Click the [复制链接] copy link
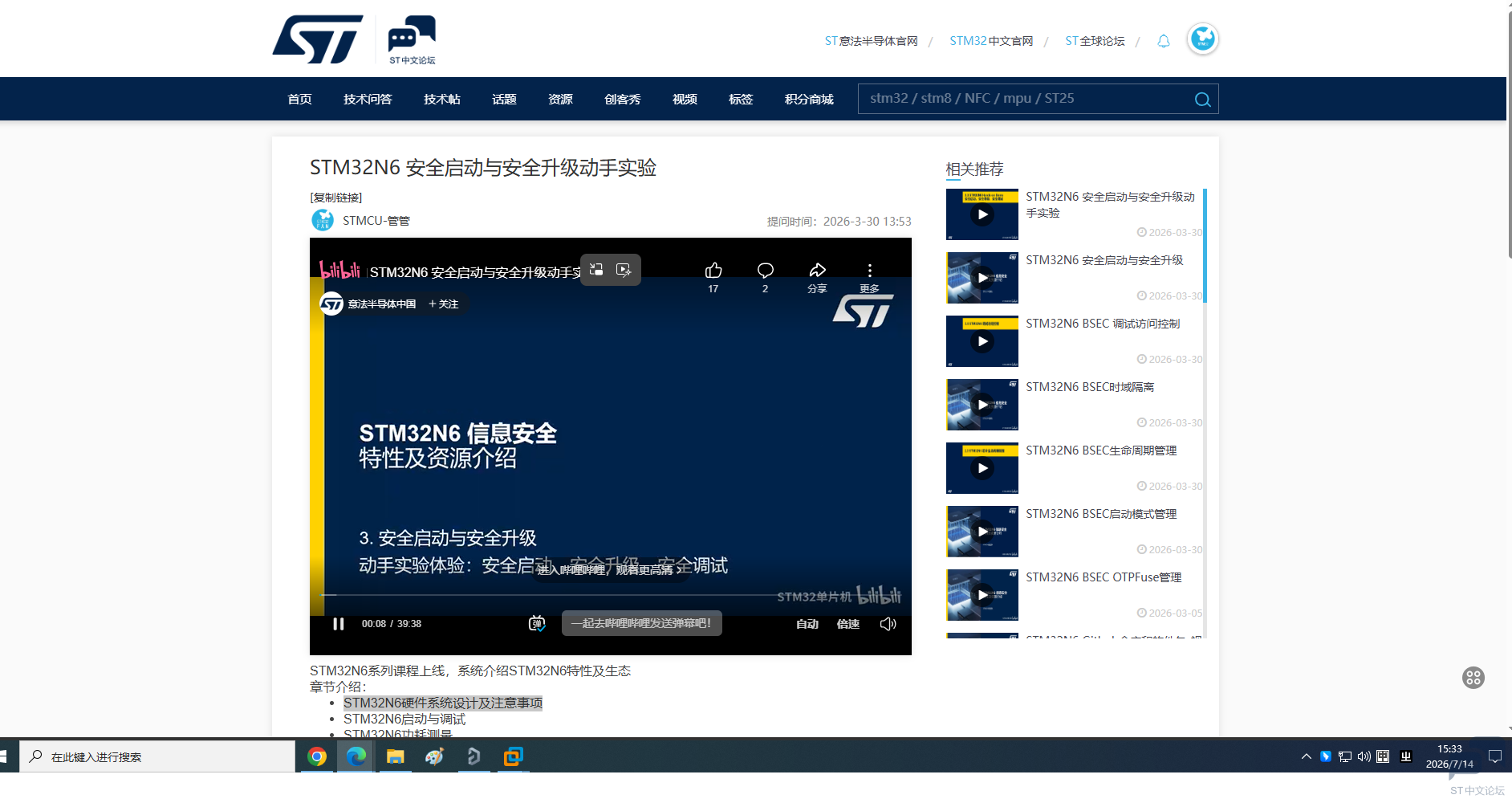Screen dimensions: 1512x803 [336, 198]
